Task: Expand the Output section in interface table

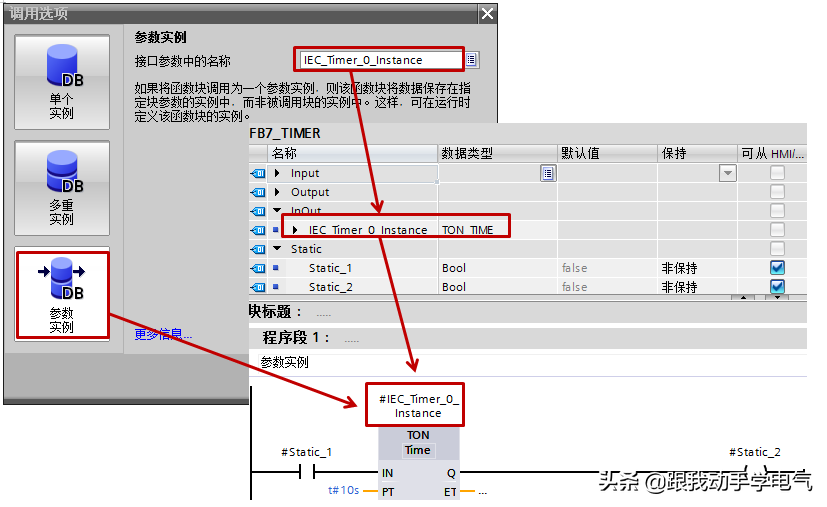Action: click(278, 192)
